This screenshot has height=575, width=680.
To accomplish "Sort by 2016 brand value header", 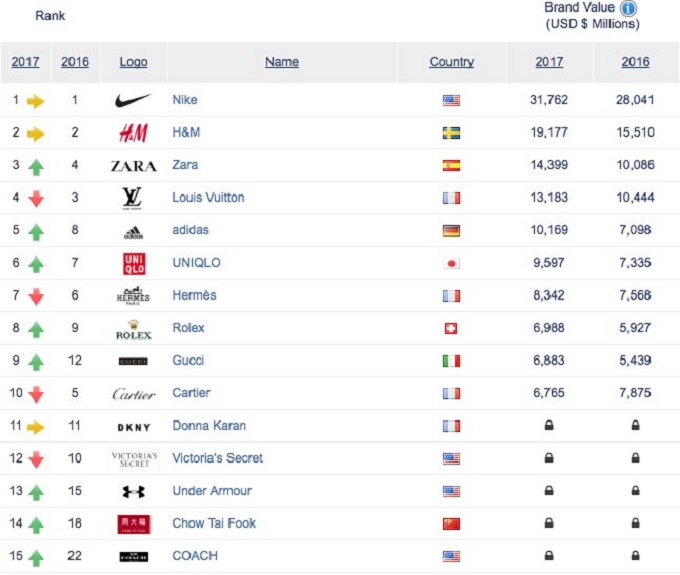I will click(635, 62).
